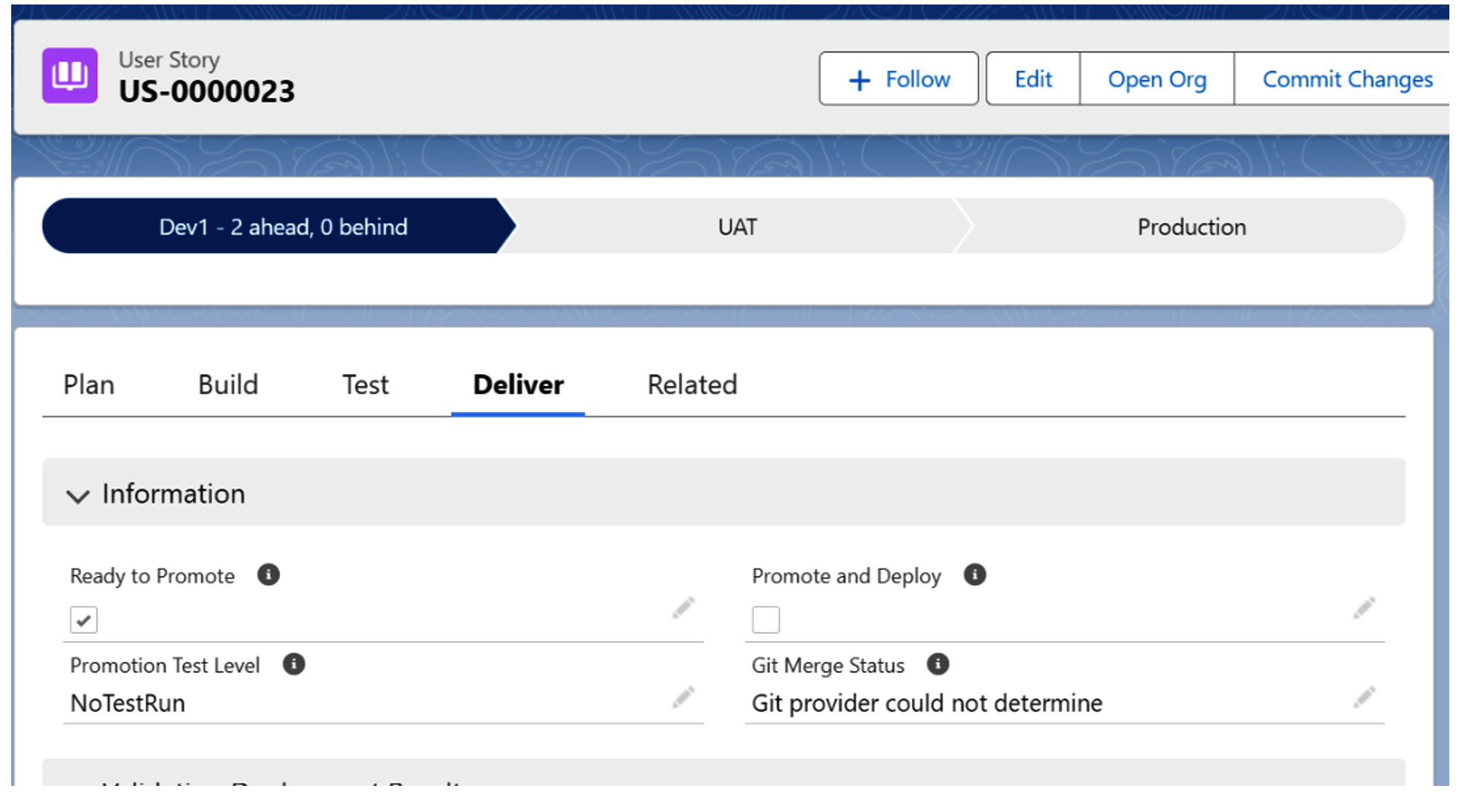The height and width of the screenshot is (812, 1462).
Task: Click the Follow button
Action: coord(899,79)
